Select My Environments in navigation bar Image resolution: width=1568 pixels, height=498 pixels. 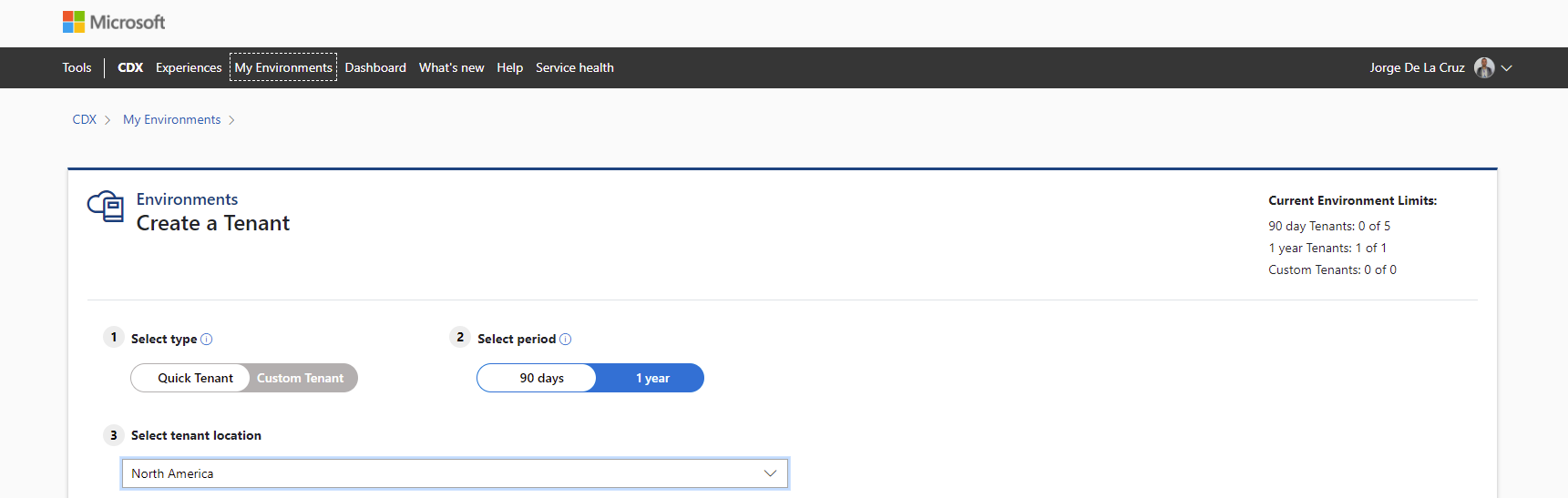(283, 67)
